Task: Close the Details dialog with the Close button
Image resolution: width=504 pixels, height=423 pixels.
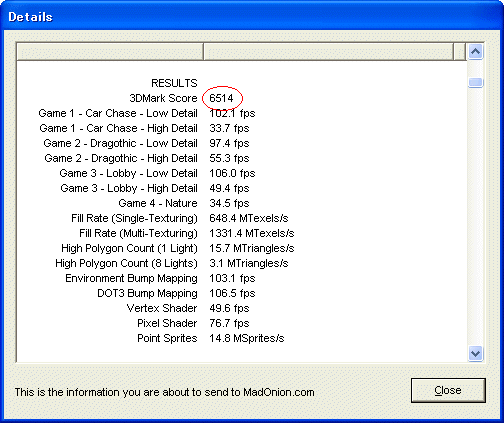Action: point(448,390)
